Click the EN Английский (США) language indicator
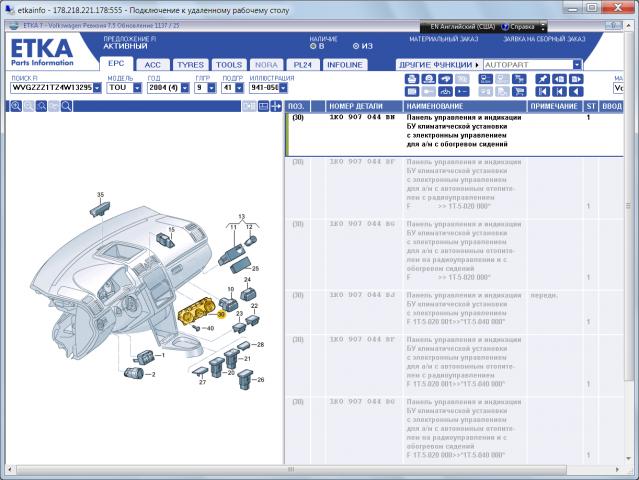Image resolution: width=639 pixels, height=480 pixels. (462, 27)
